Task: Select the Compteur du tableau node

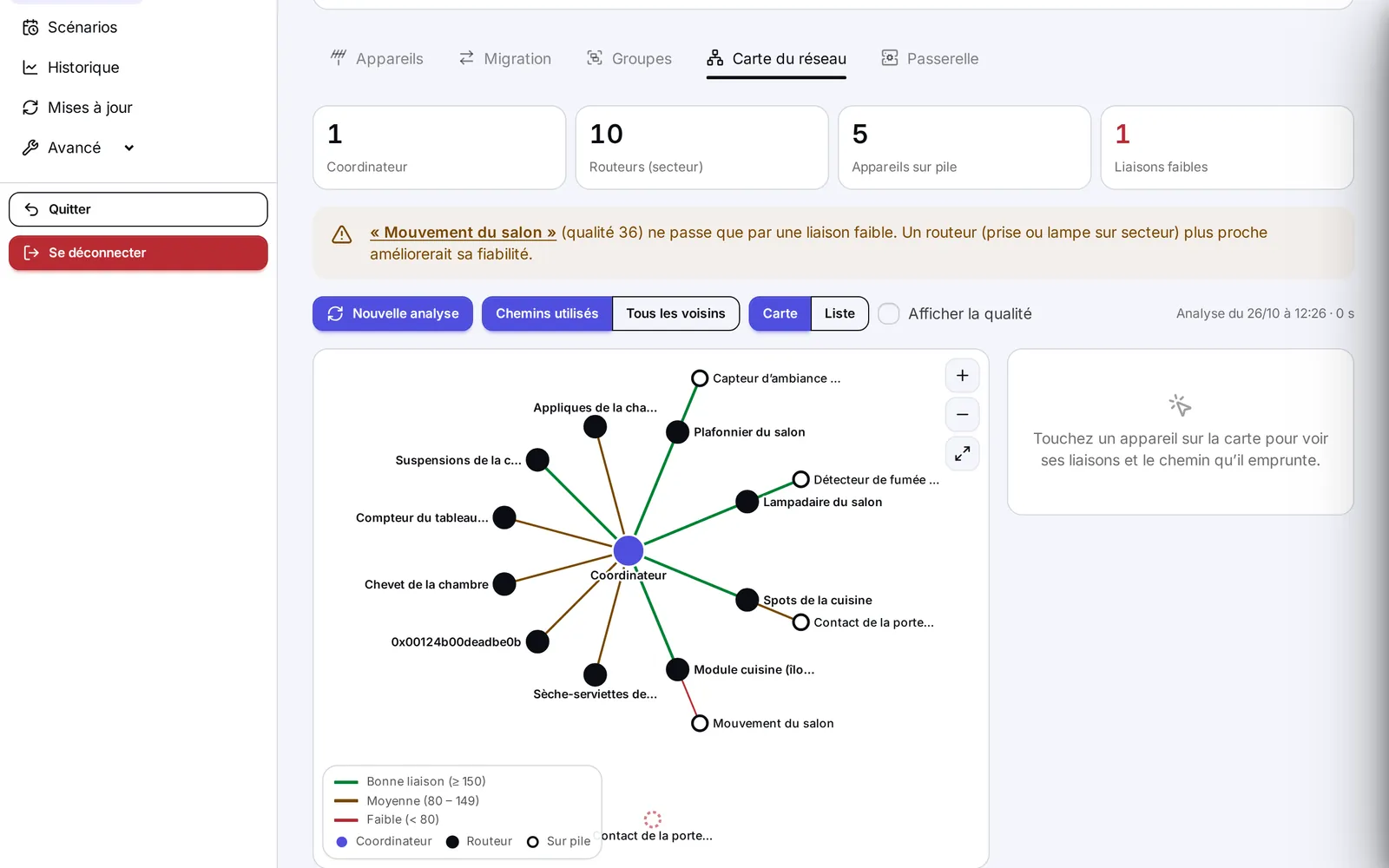Action: coord(504,518)
